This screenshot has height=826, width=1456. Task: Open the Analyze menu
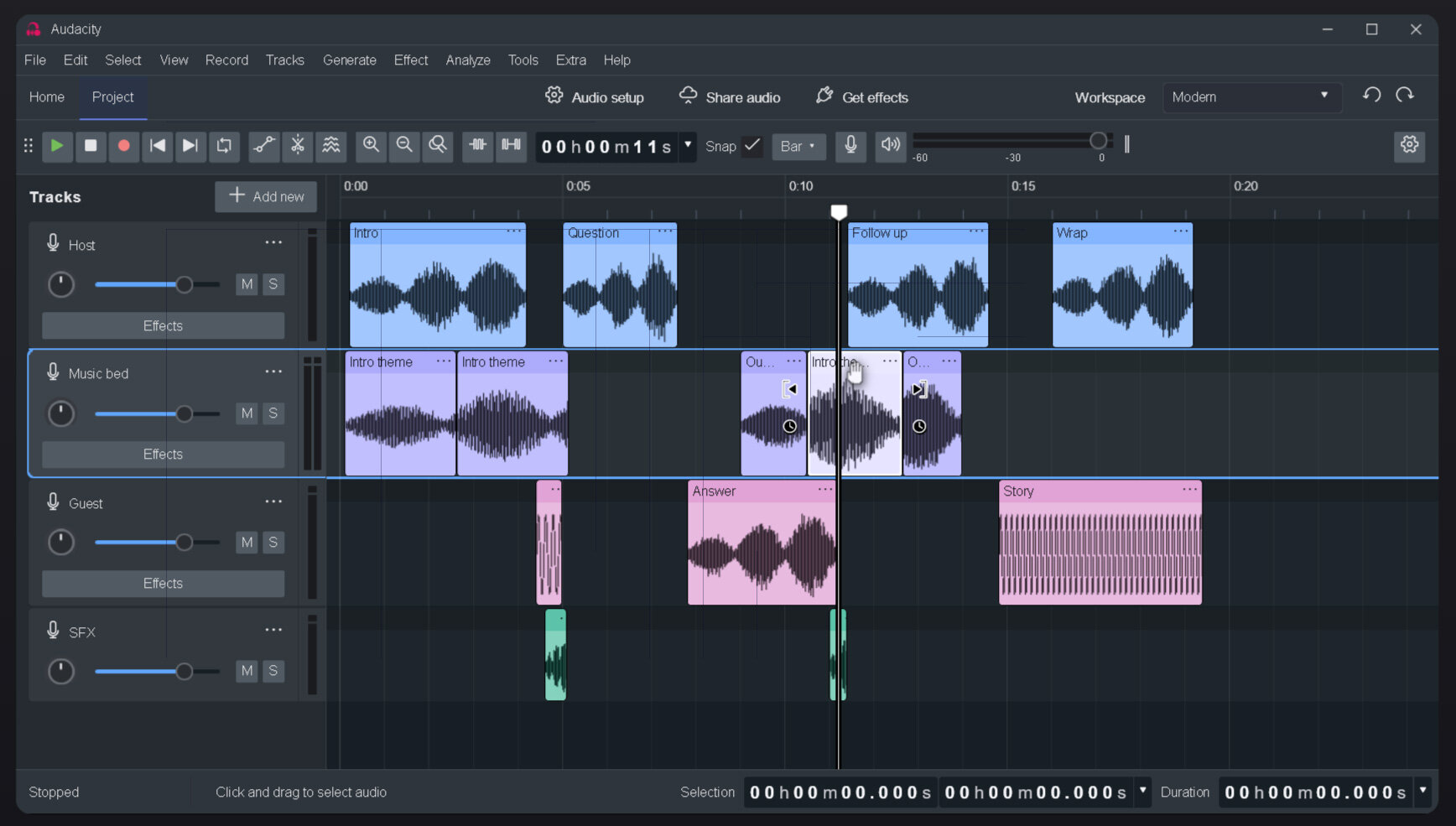point(468,60)
